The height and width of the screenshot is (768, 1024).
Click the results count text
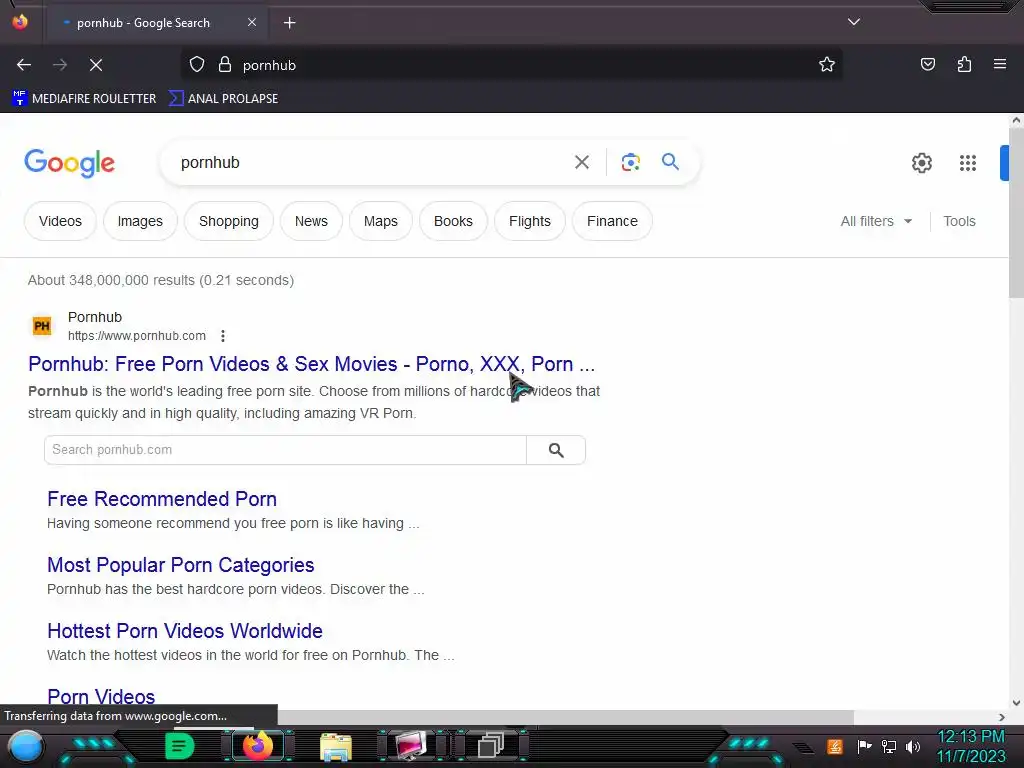[x=161, y=280]
